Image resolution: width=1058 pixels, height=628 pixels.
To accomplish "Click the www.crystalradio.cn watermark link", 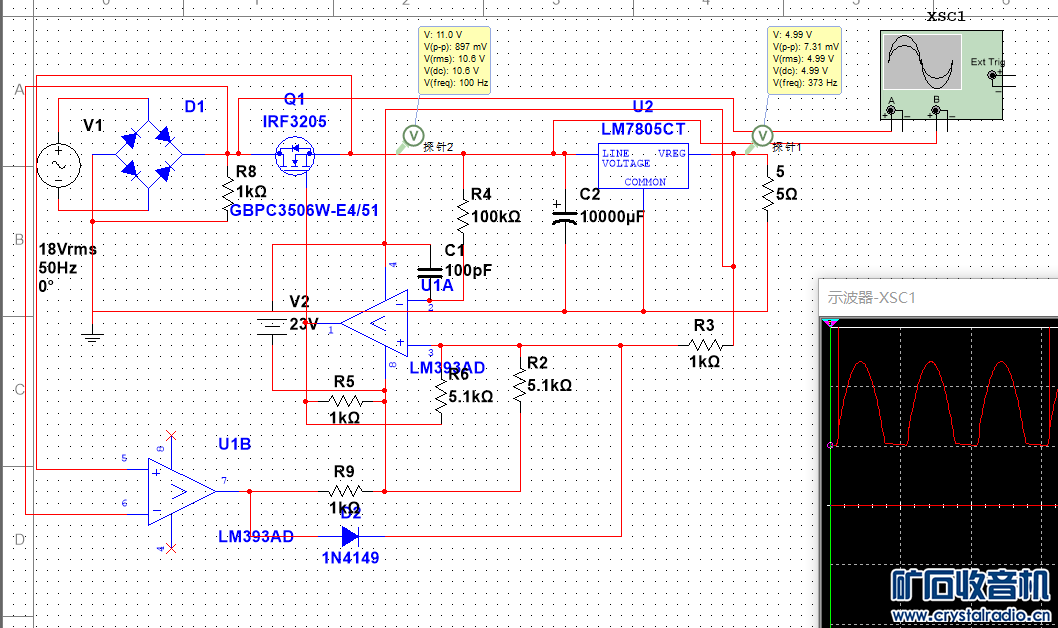I will tap(968, 616).
